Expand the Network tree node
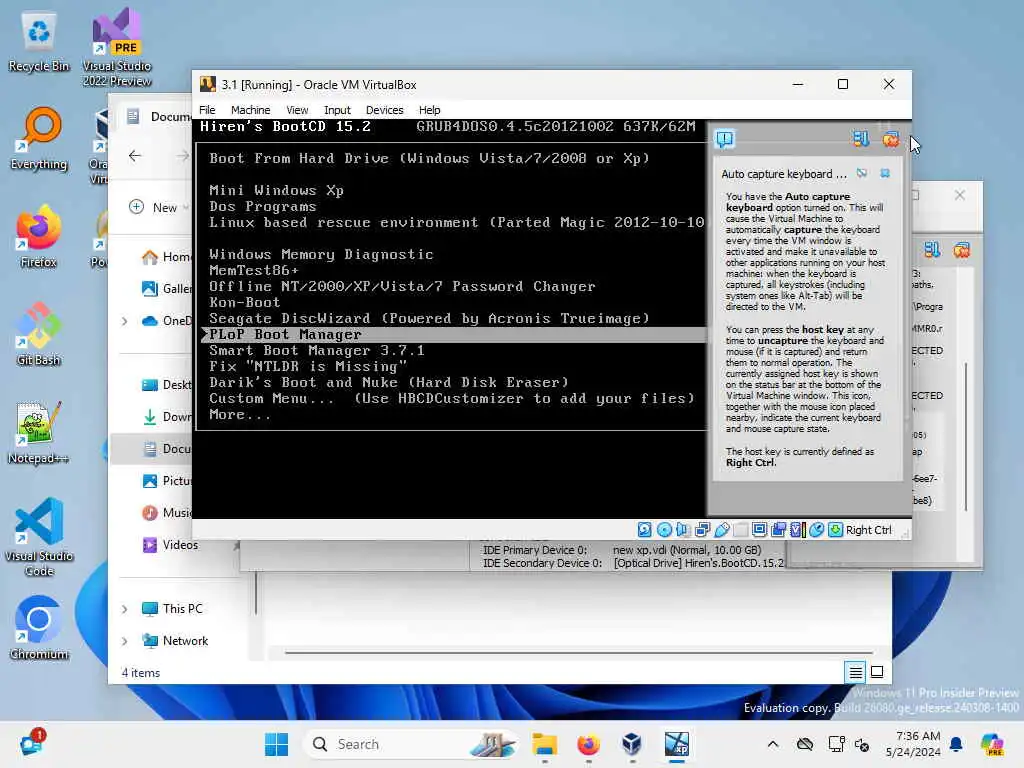Viewport: 1024px width, 768px height. (x=125, y=641)
